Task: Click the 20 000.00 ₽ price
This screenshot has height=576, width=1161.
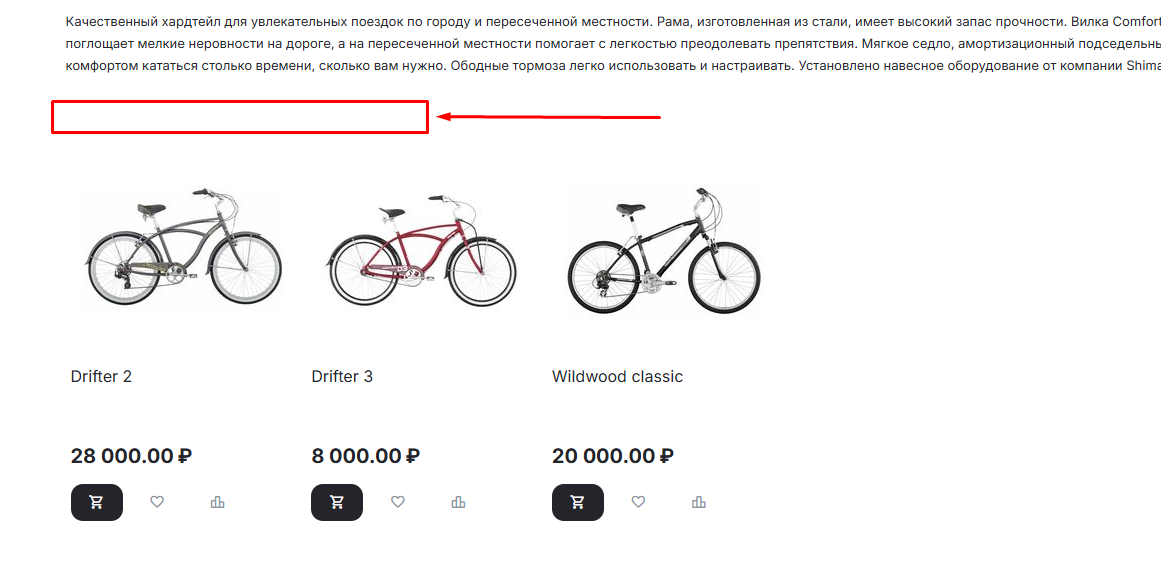Action: pyautogui.click(x=612, y=456)
